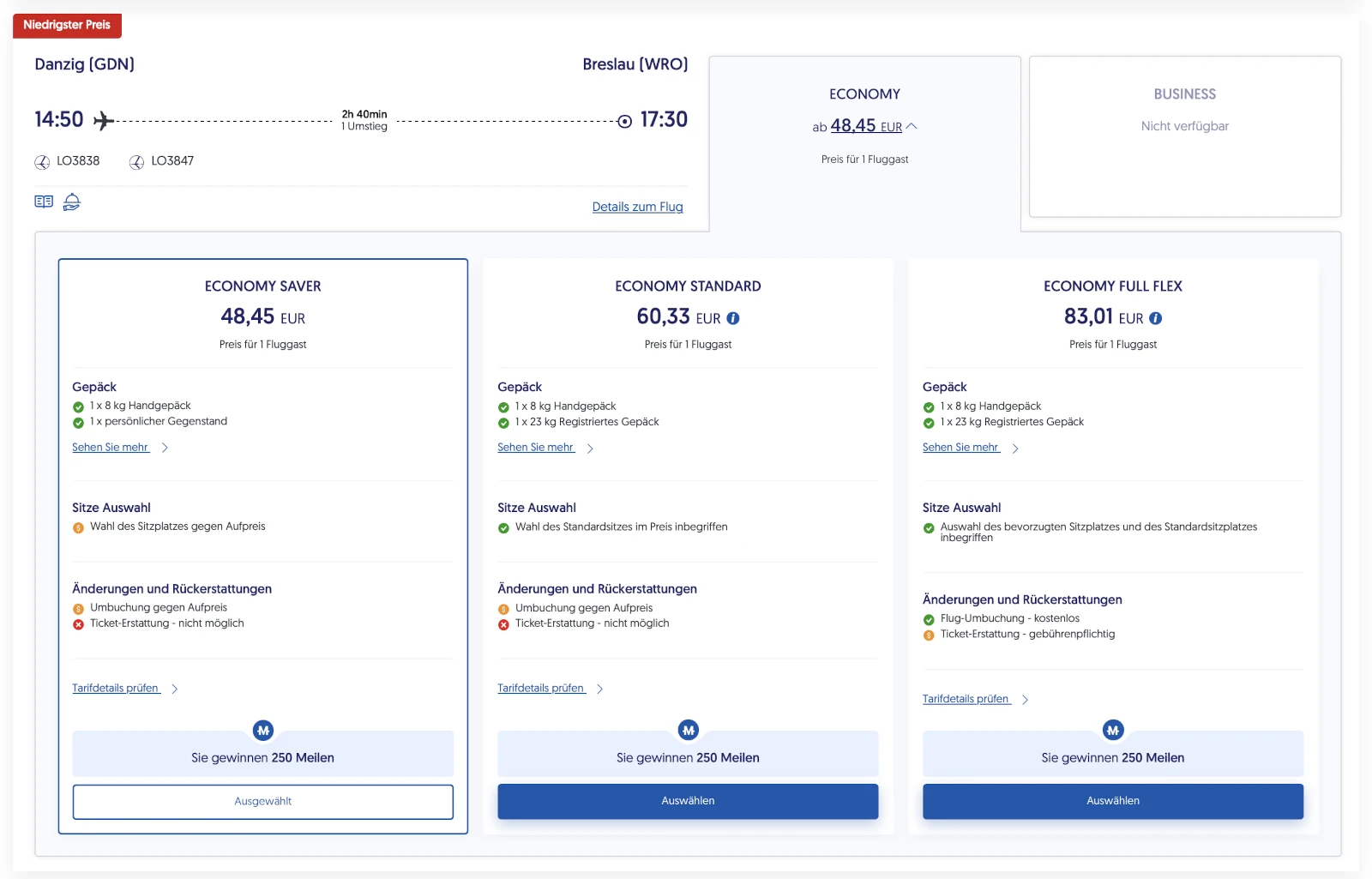Click the arrival target icon before 17:30
Image resolution: width=1372 pixels, height=879 pixels.
tap(625, 121)
